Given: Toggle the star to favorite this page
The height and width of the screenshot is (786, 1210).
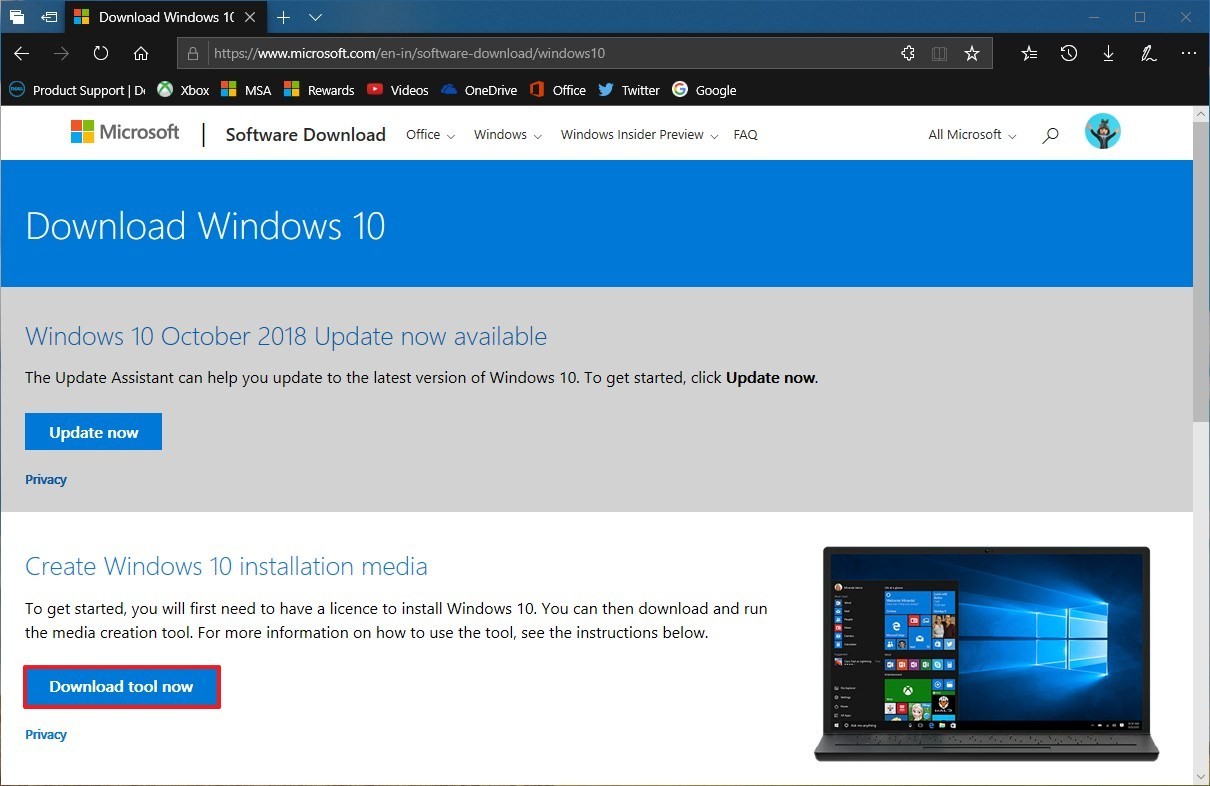Looking at the screenshot, I should [x=971, y=53].
